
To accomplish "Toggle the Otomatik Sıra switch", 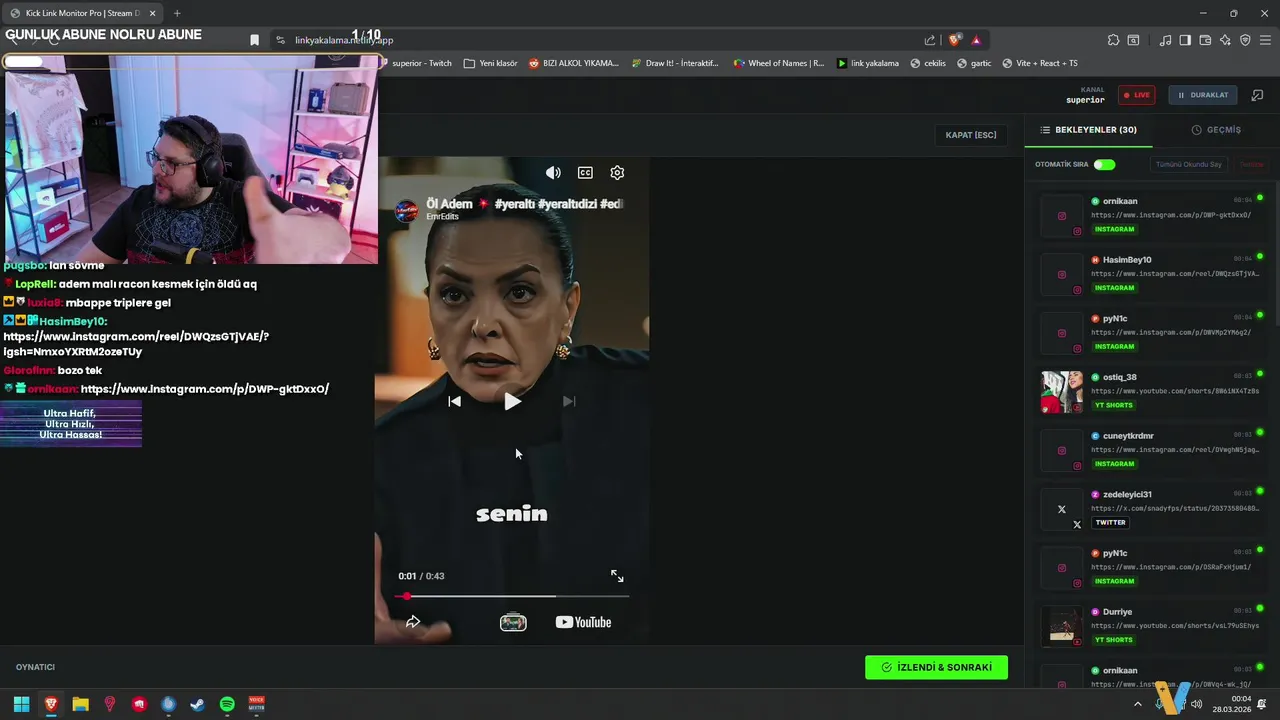I will point(1104,164).
